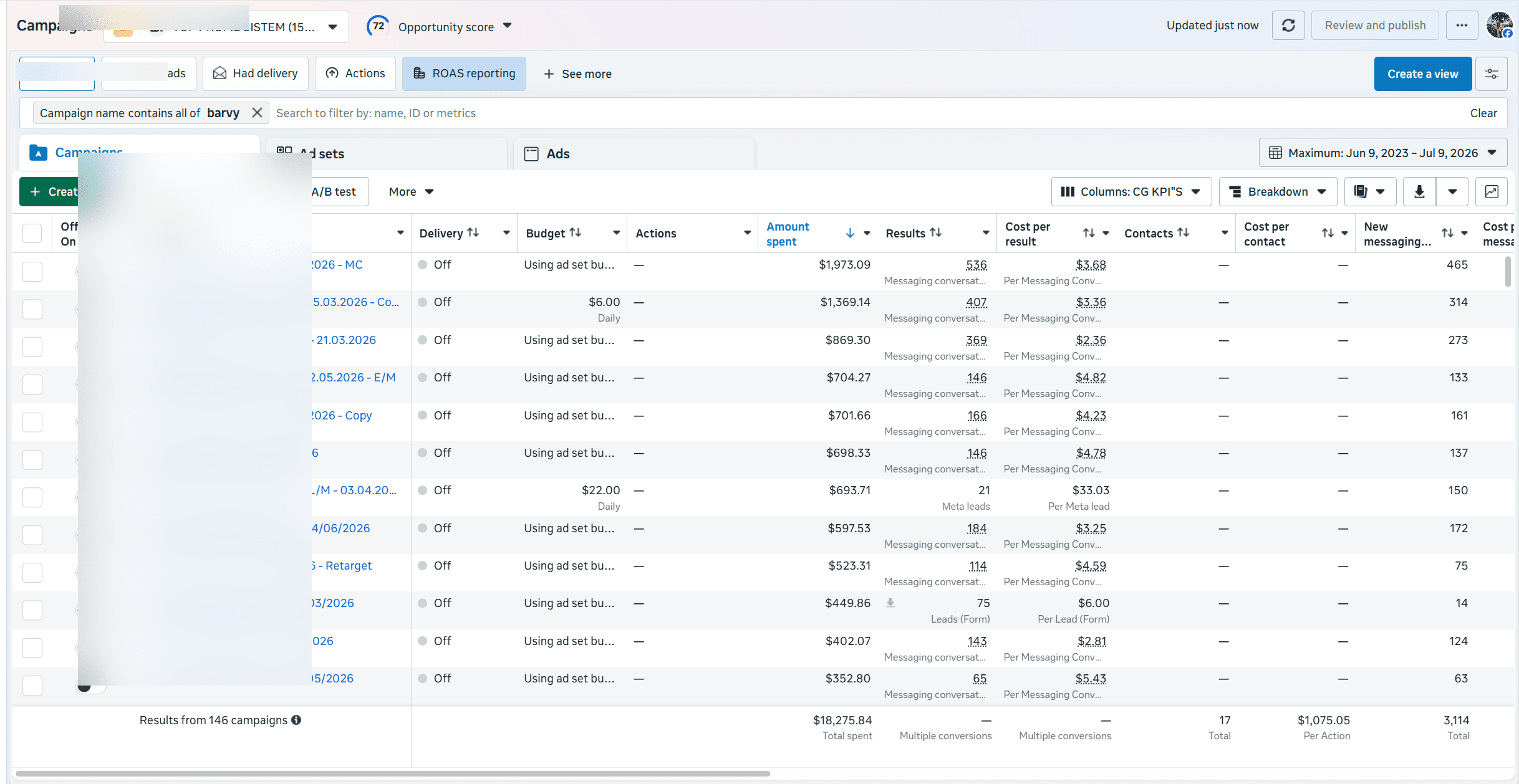1519x784 pixels.
Task: Sort by the Results column arrows
Action: point(936,232)
